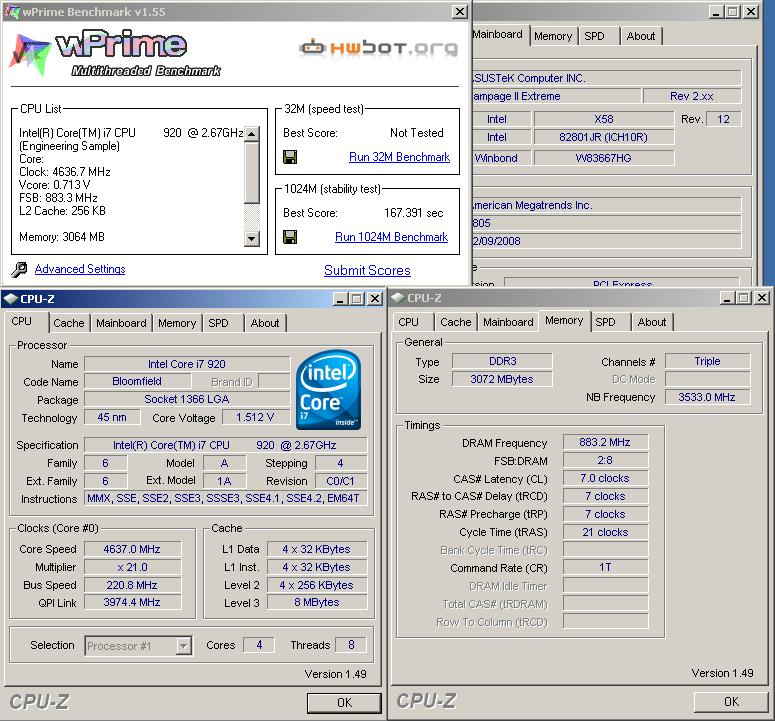Click the 167.391 sec best score
Image resolution: width=775 pixels, height=721 pixels.
point(414,213)
